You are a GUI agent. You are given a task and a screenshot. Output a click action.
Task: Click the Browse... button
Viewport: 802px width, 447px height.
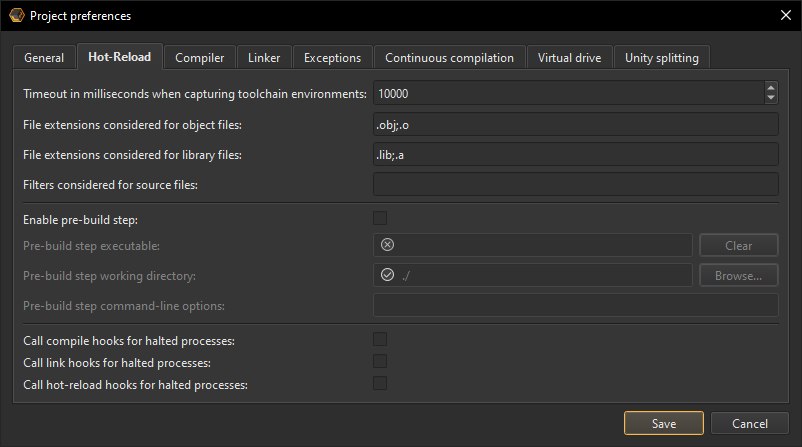(x=739, y=276)
